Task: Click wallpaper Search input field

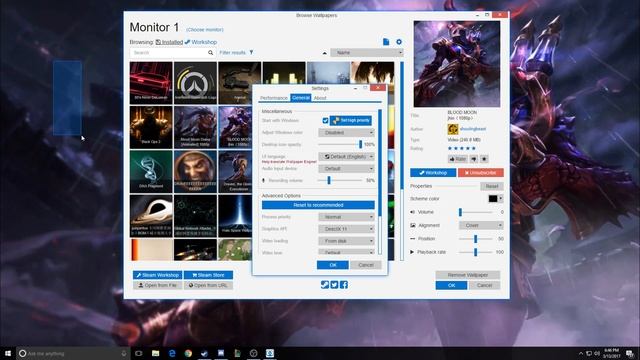Action: point(169,53)
